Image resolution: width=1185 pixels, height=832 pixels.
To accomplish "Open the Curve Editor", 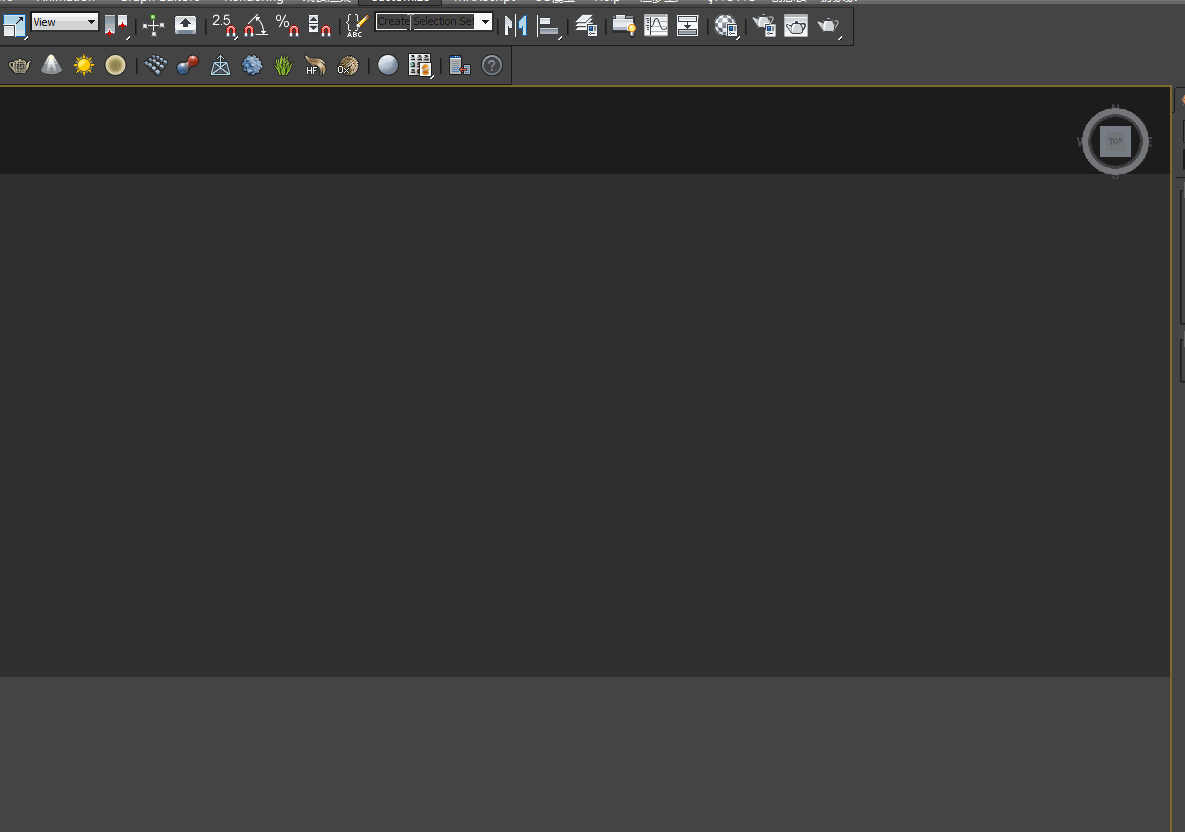I will [x=655, y=26].
